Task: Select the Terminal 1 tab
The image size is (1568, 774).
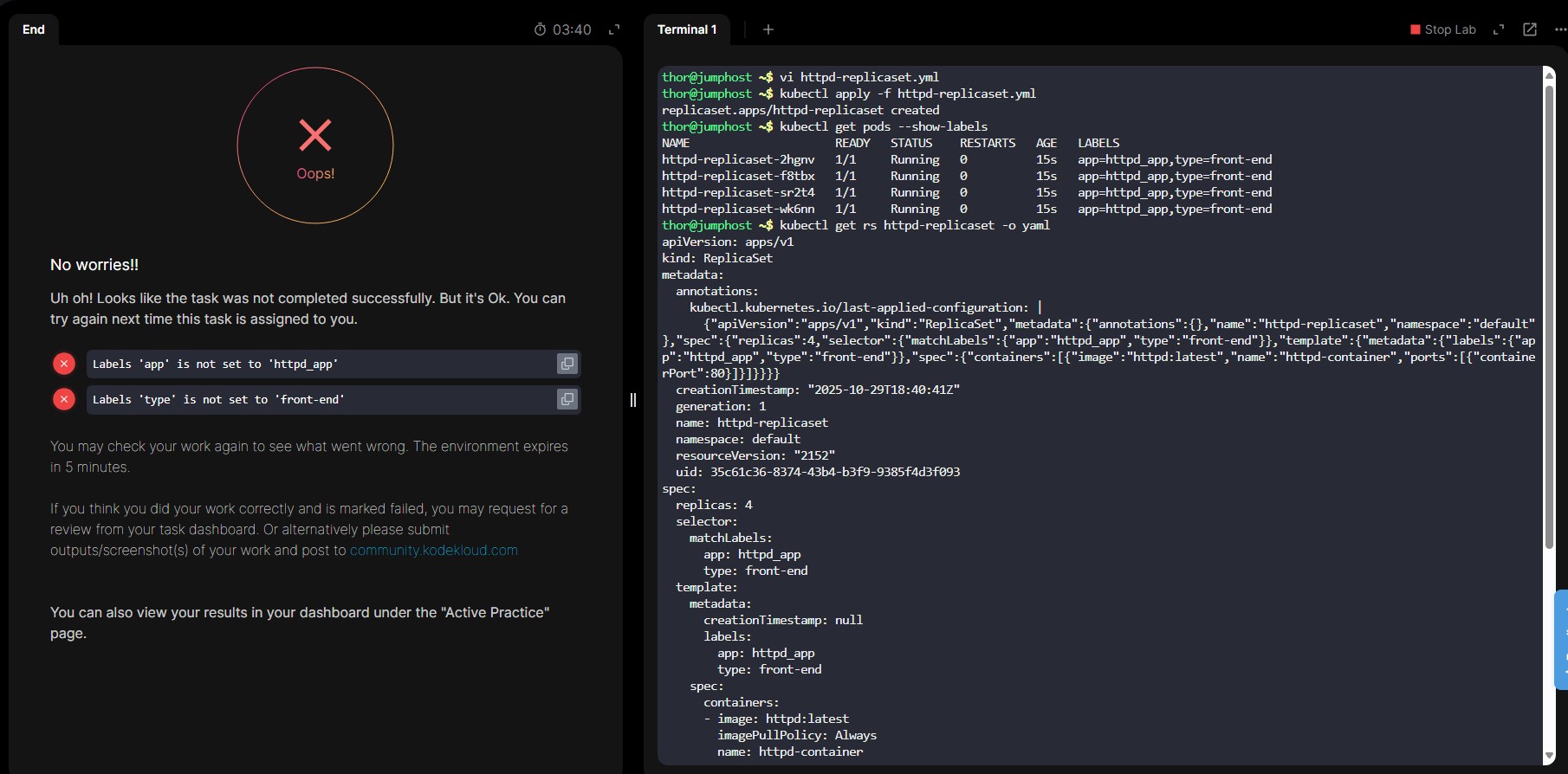Action: click(686, 29)
